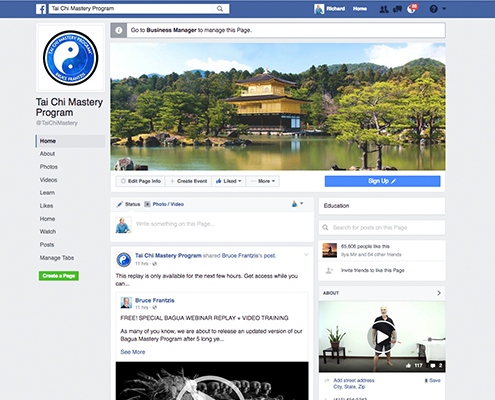Click the invite friends person icon
The image size is (495, 400).
click(x=329, y=270)
